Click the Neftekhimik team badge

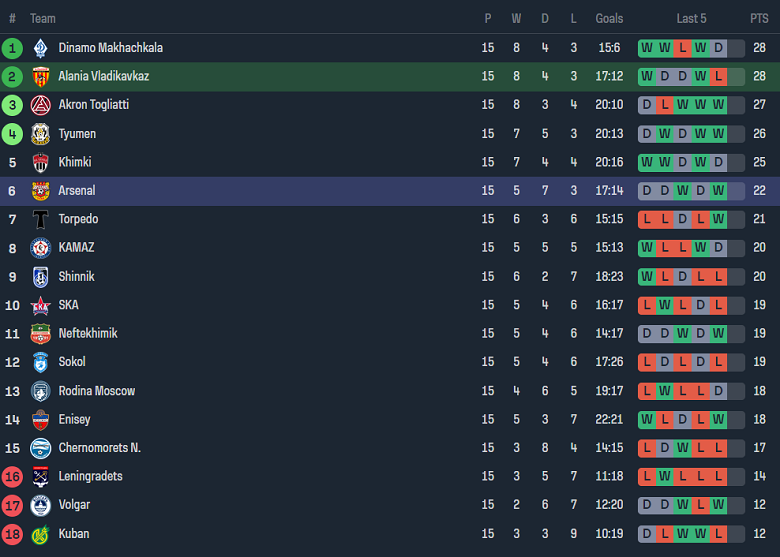[x=40, y=334]
